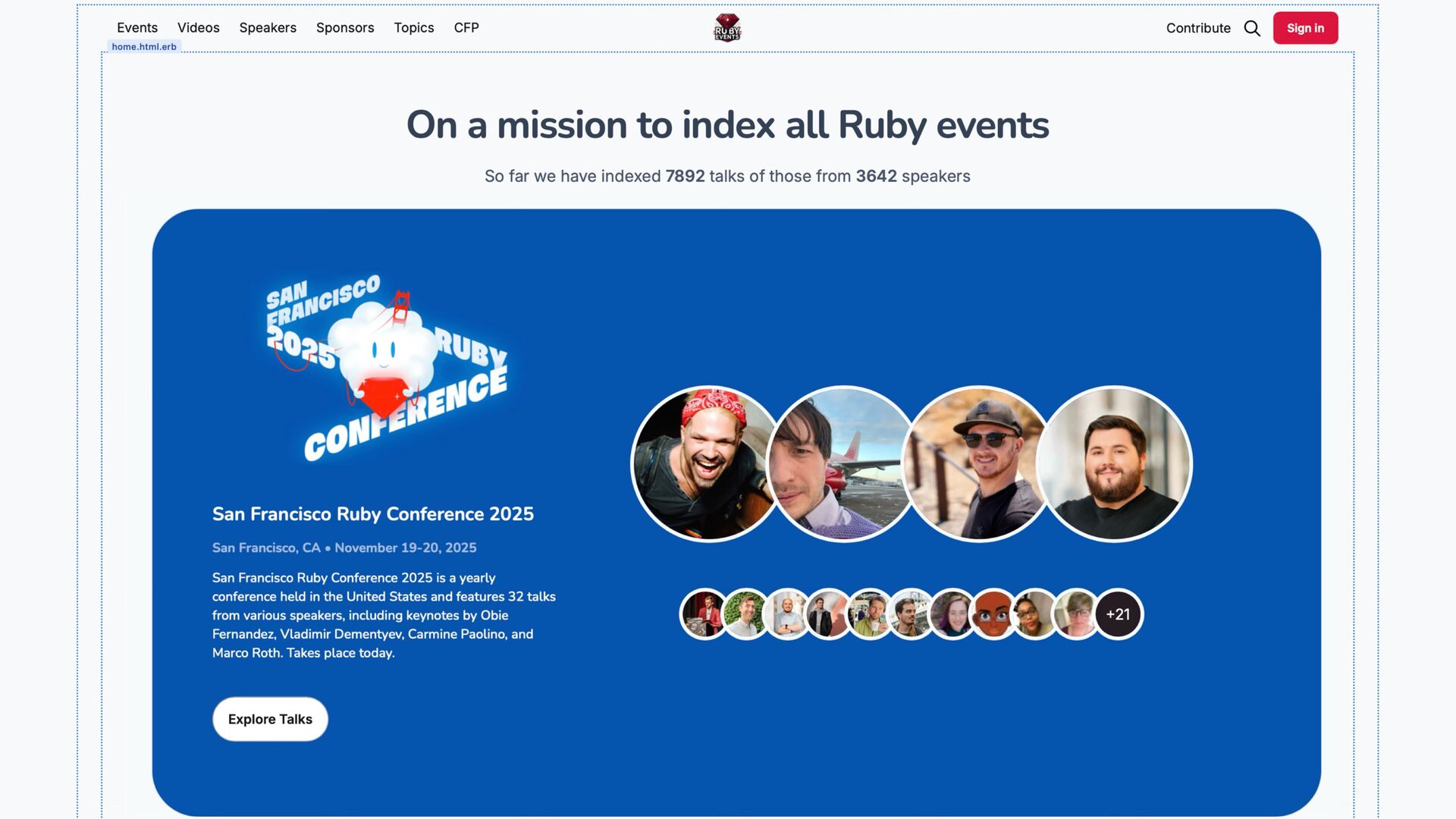This screenshot has width=1456, height=819.
Task: Click the San Francisco Ruby Conference logo
Action: click(386, 369)
